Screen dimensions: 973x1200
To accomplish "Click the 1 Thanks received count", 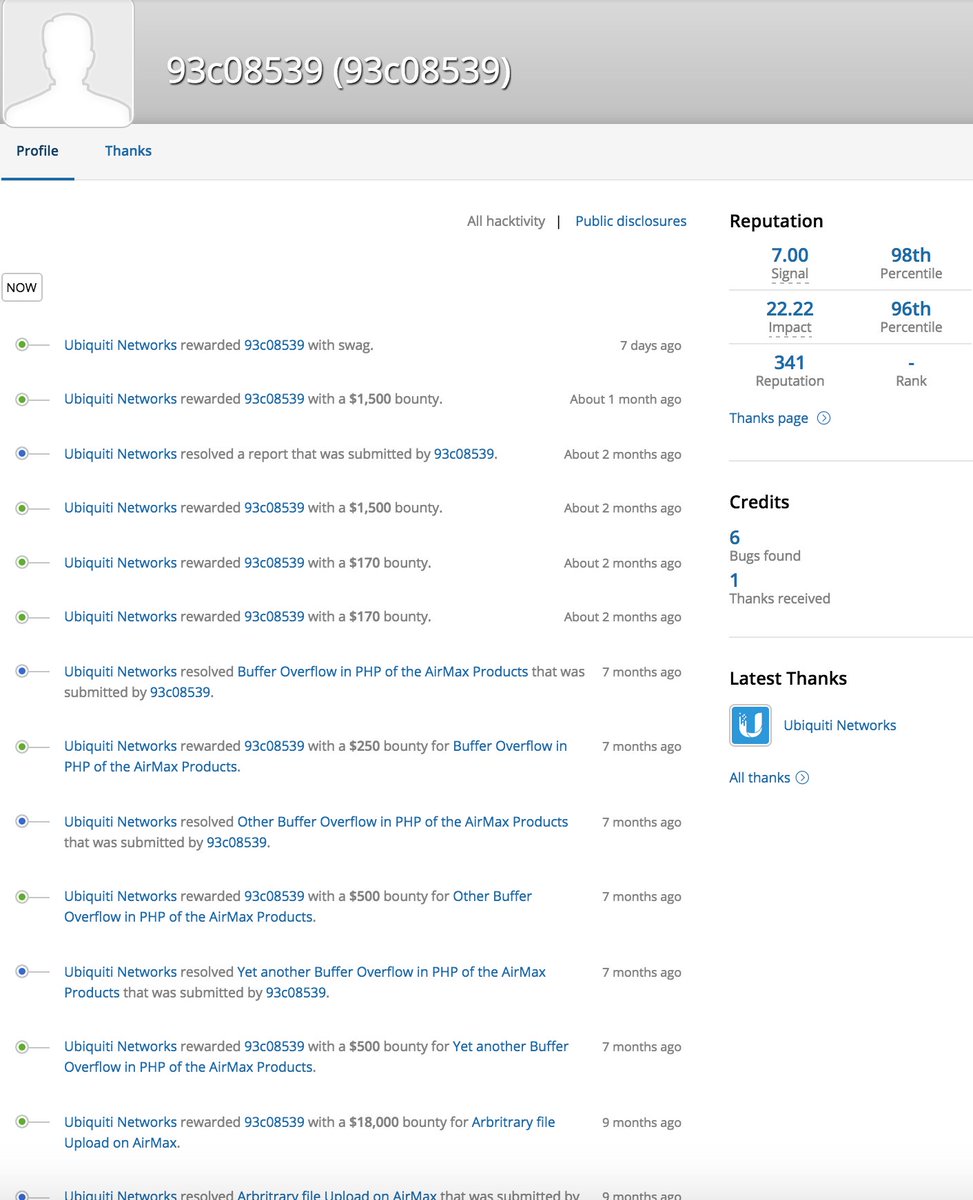I will point(735,580).
